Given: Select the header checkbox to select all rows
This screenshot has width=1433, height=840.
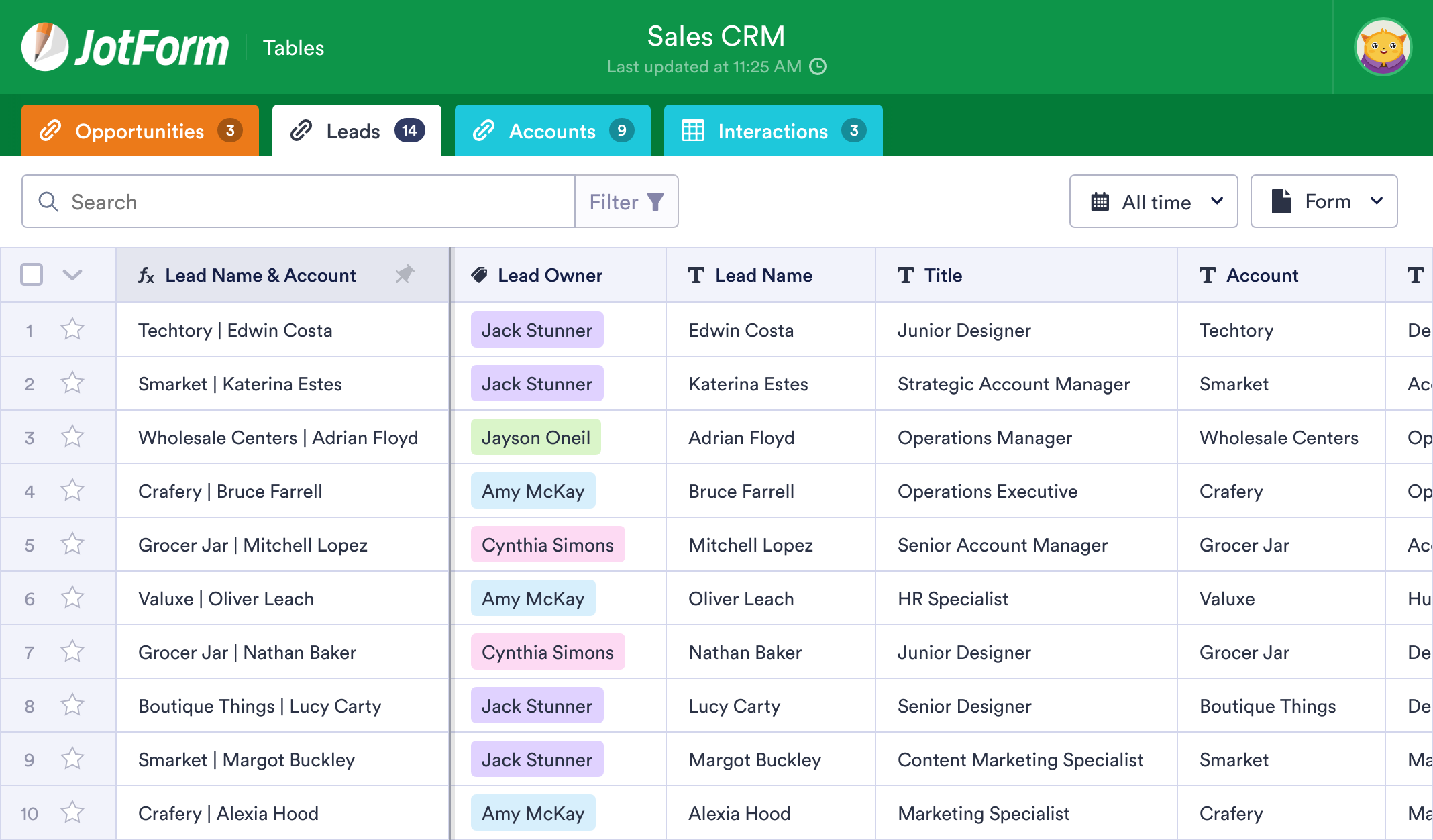Looking at the screenshot, I should 31,274.
